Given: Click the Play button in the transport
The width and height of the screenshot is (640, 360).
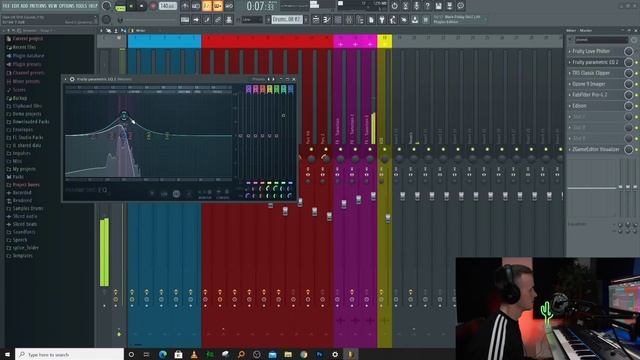Looking at the screenshot, I should click(x=131, y=6).
